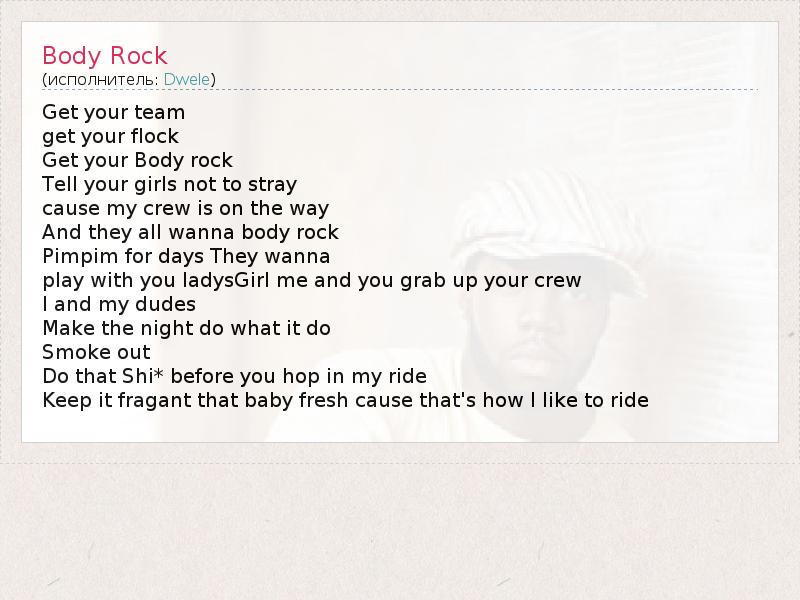Click the line 'Do that Shi* before you hop'
This screenshot has width=800, height=600.
click(234, 376)
